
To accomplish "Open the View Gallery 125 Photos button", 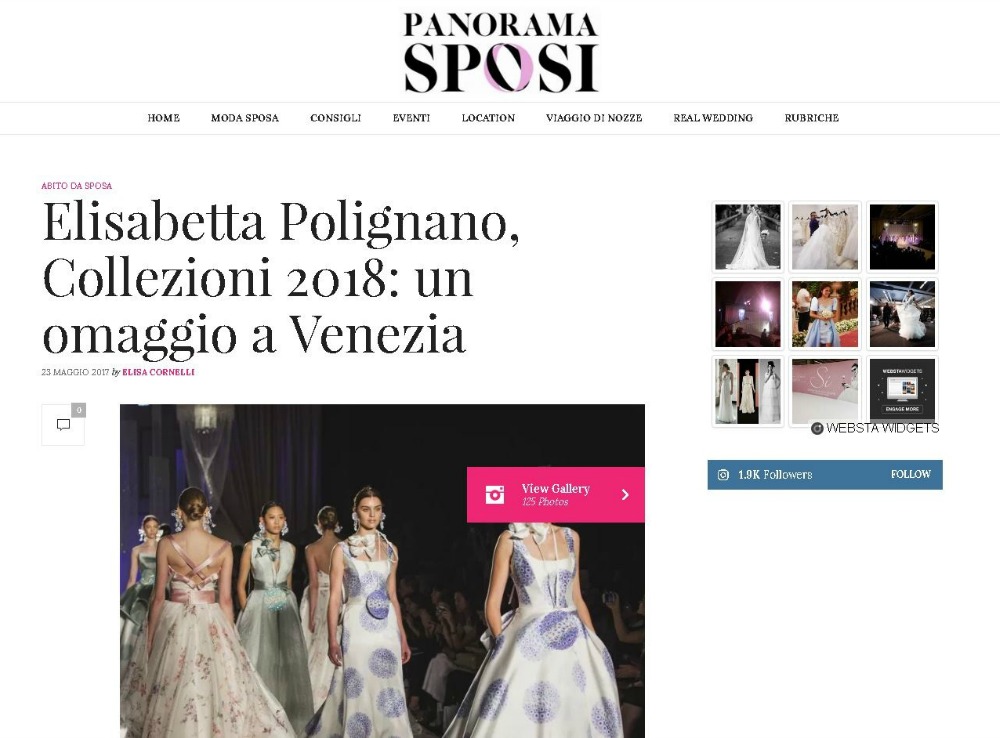I will [555, 494].
